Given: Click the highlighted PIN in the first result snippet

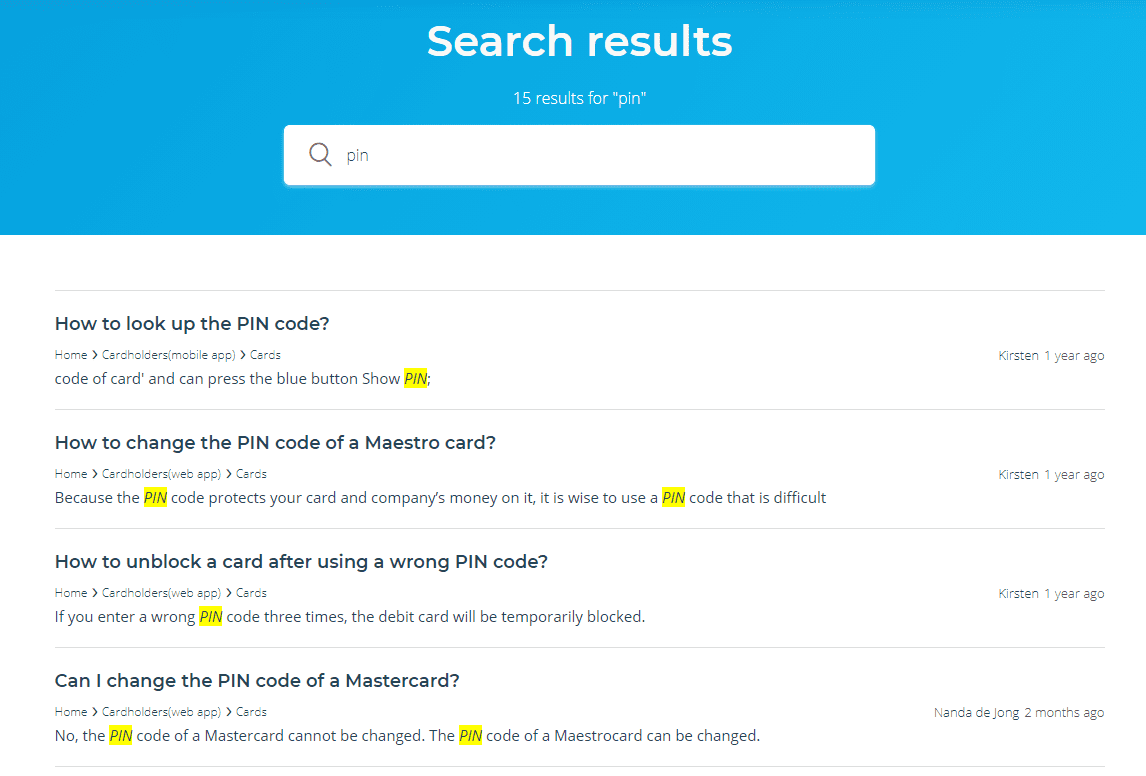Looking at the screenshot, I should coord(415,379).
